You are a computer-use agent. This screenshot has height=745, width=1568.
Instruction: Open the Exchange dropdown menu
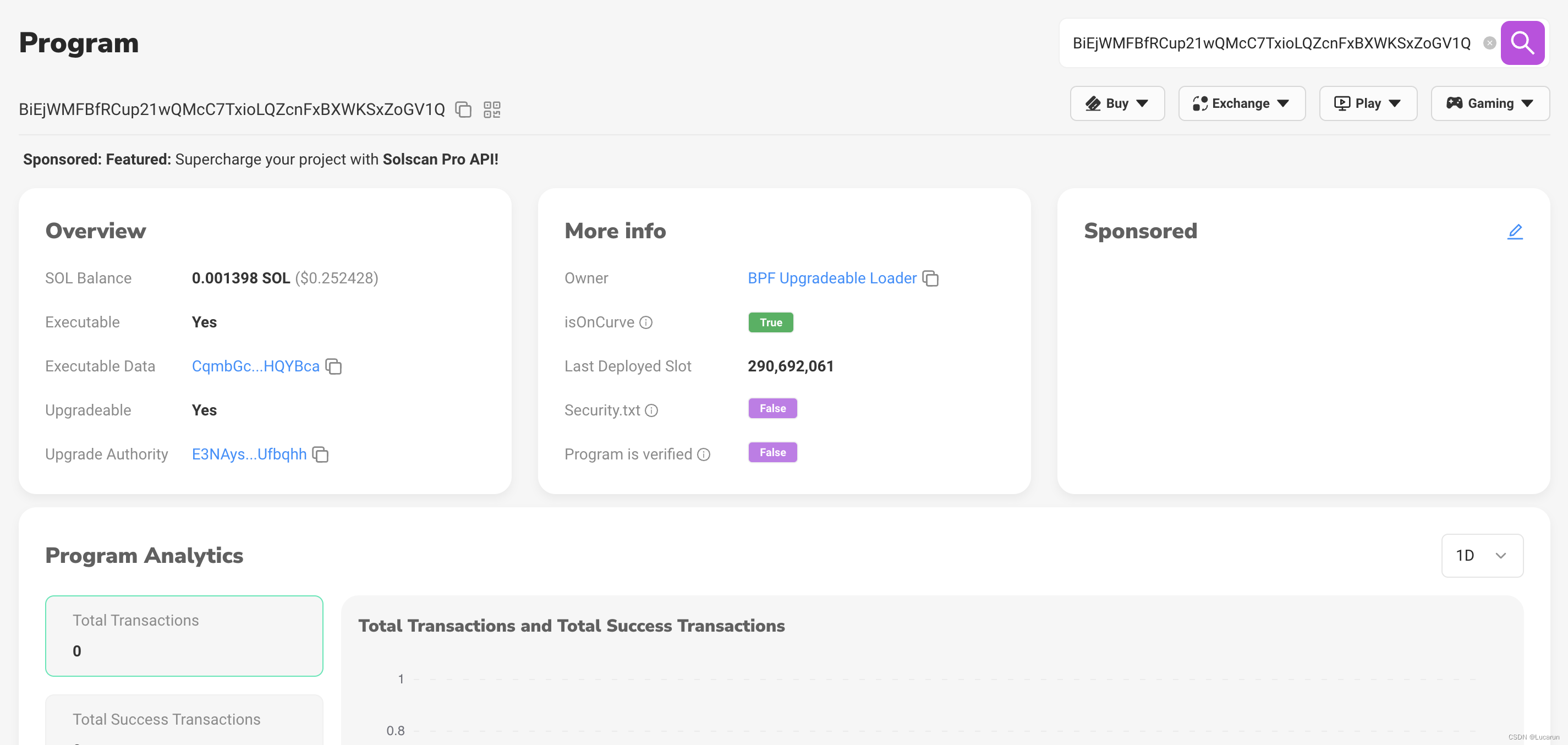click(x=1241, y=103)
